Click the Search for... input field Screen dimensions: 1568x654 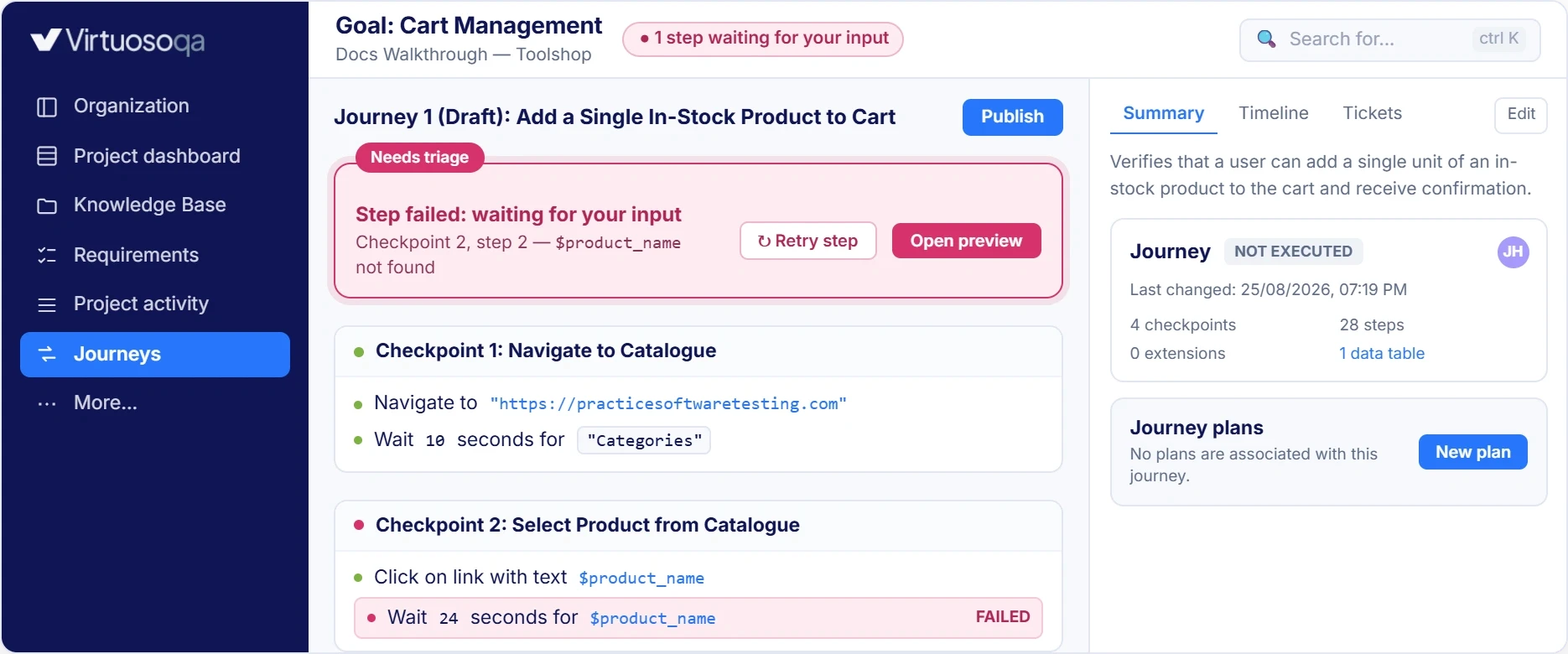pyautogui.click(x=1389, y=39)
